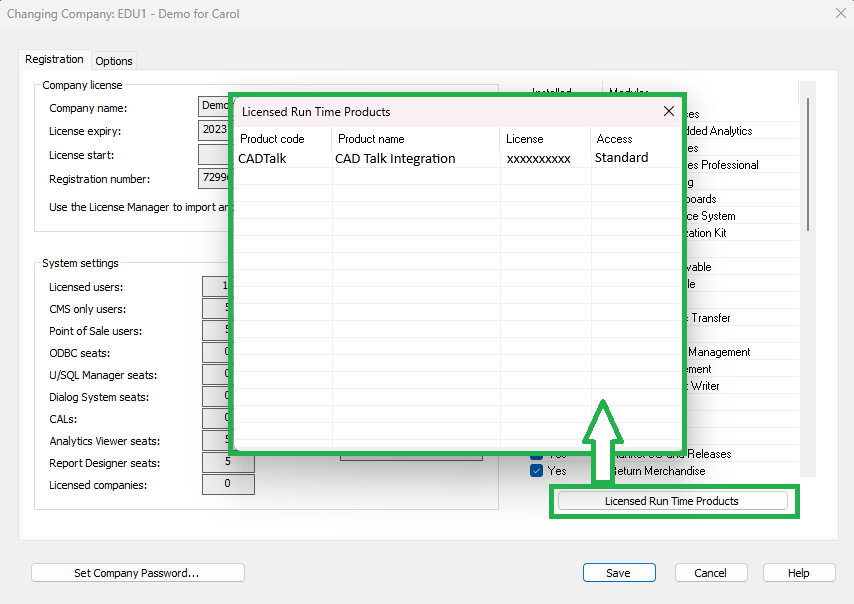Uncheck the Return Merchandise Yes checkbox
The height and width of the screenshot is (604, 854).
(x=537, y=471)
